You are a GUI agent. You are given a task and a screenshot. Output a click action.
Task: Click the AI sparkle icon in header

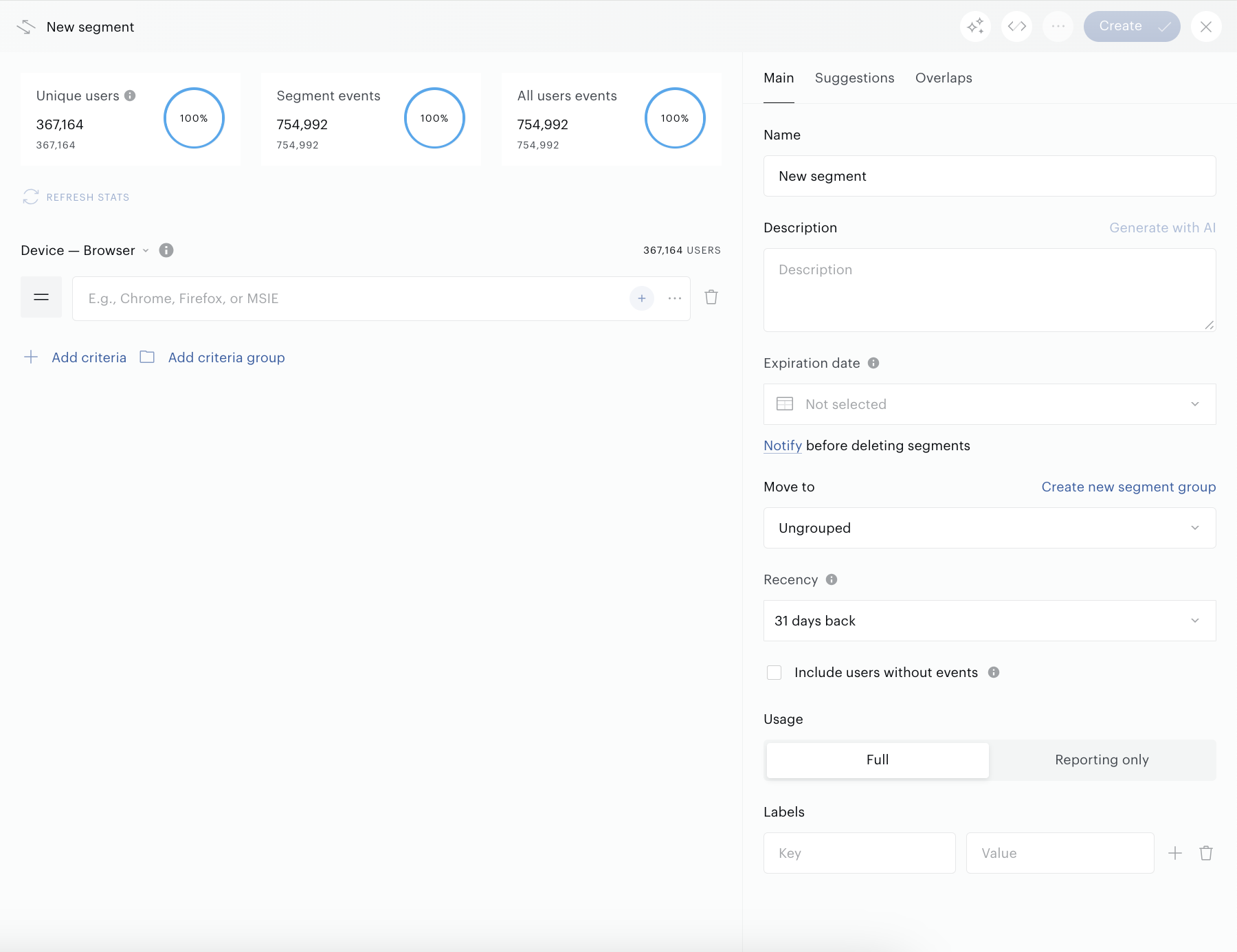pyautogui.click(x=975, y=26)
